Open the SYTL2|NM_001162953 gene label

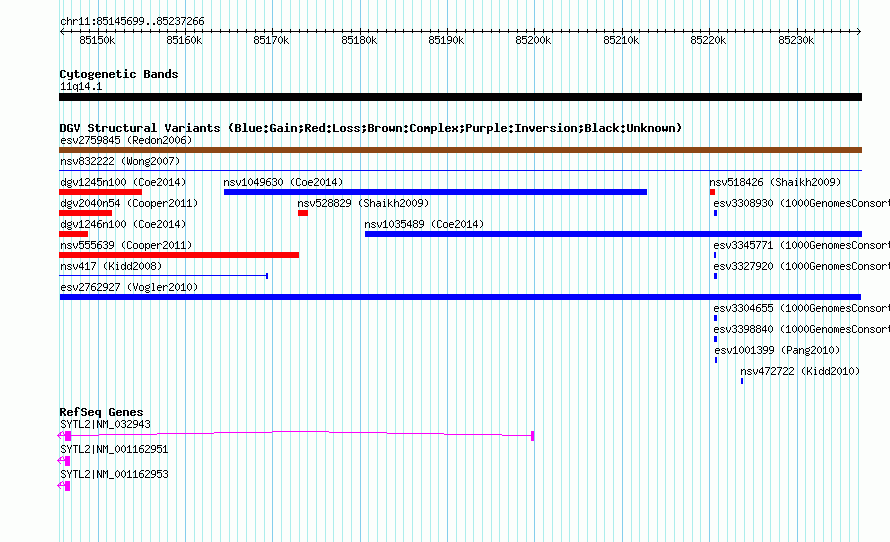click(x=114, y=474)
